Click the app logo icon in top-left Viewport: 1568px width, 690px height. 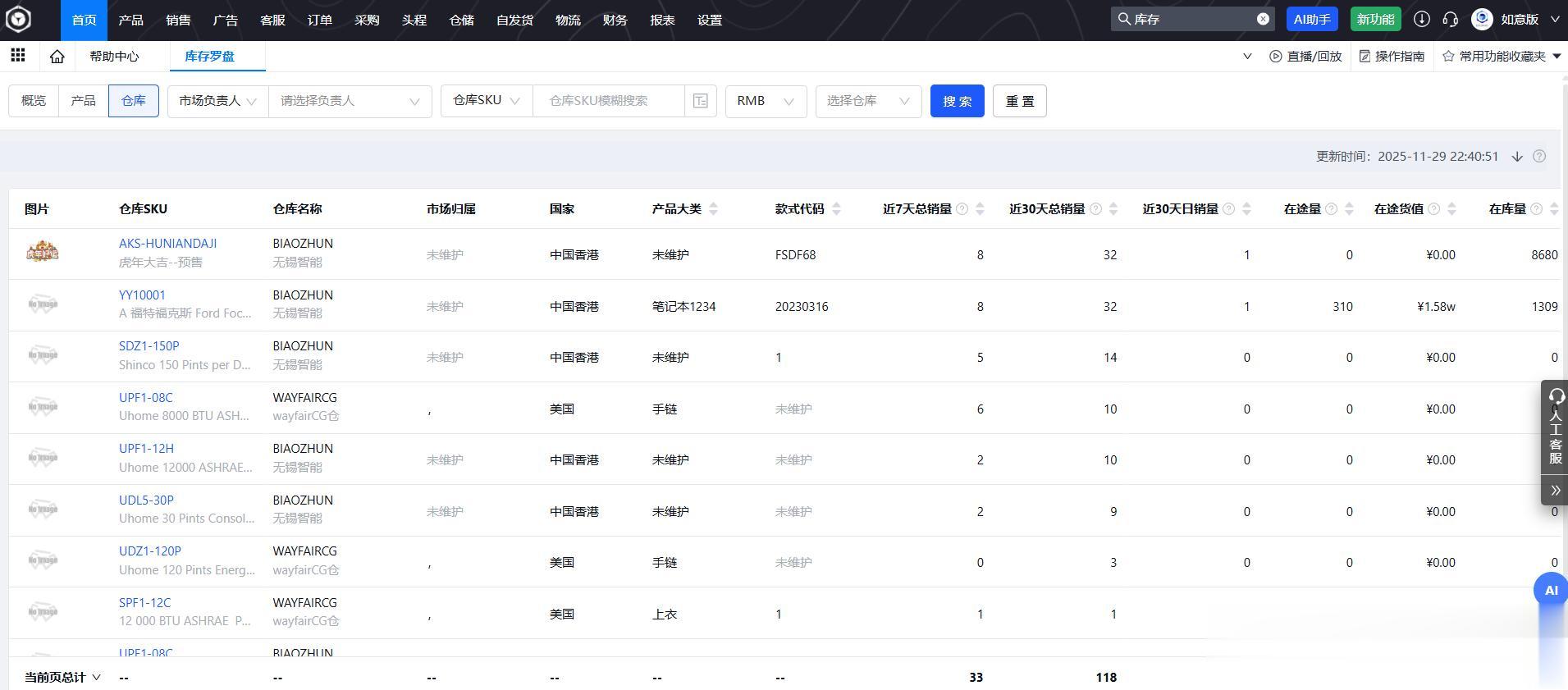click(x=18, y=20)
